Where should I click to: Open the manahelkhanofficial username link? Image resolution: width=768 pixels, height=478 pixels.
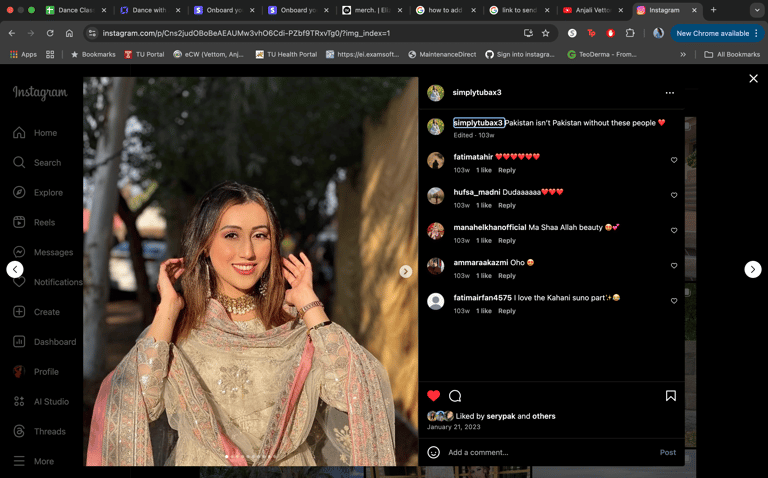pyautogui.click(x=490, y=227)
